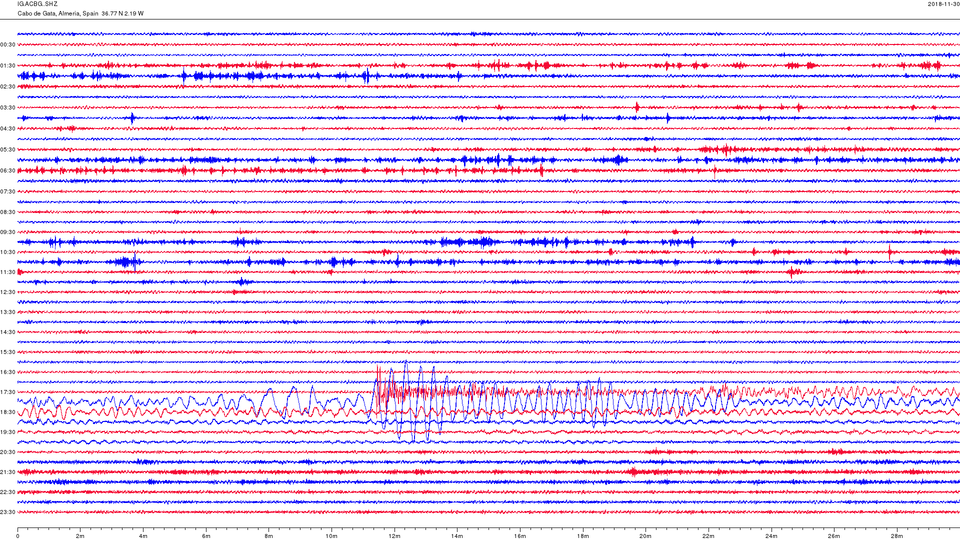Click the '06:30' time label
Image resolution: width=960 pixels, height=540 pixels.
(8, 171)
